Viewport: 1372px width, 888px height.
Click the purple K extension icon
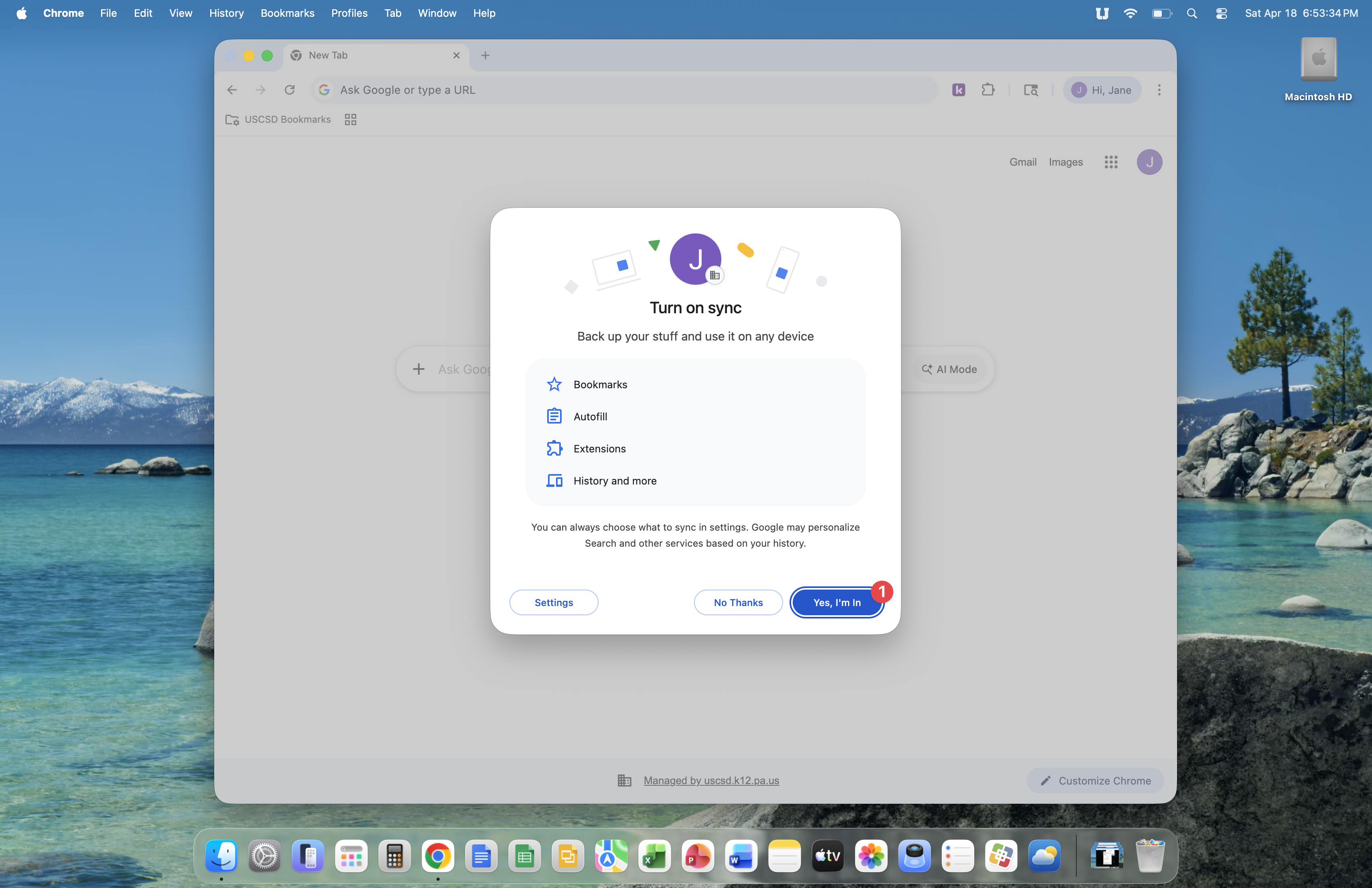coord(959,90)
